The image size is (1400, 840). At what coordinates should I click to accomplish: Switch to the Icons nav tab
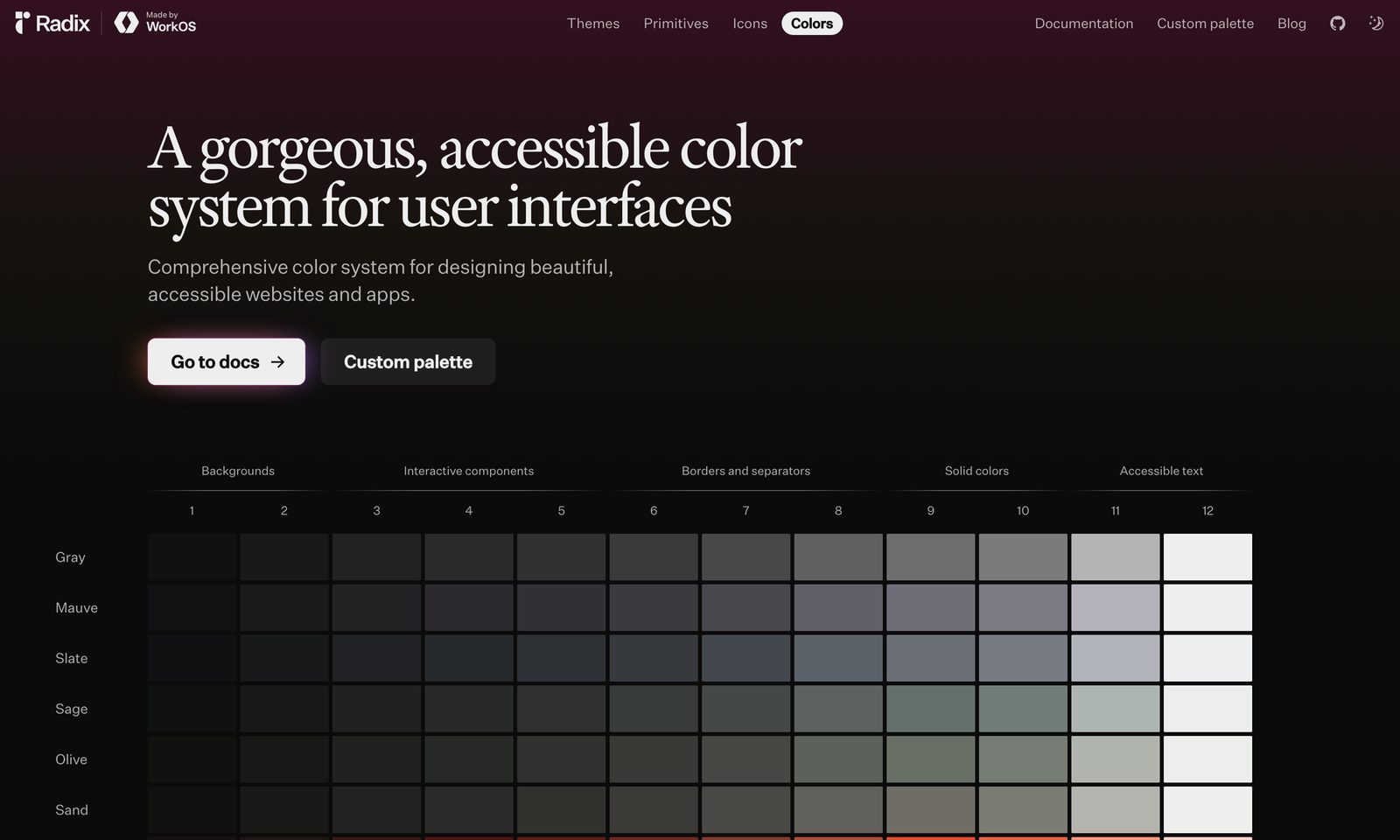click(750, 24)
